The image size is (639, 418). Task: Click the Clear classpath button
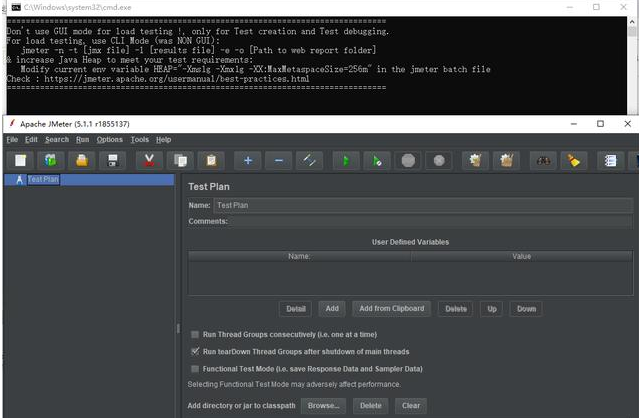pyautogui.click(x=411, y=406)
